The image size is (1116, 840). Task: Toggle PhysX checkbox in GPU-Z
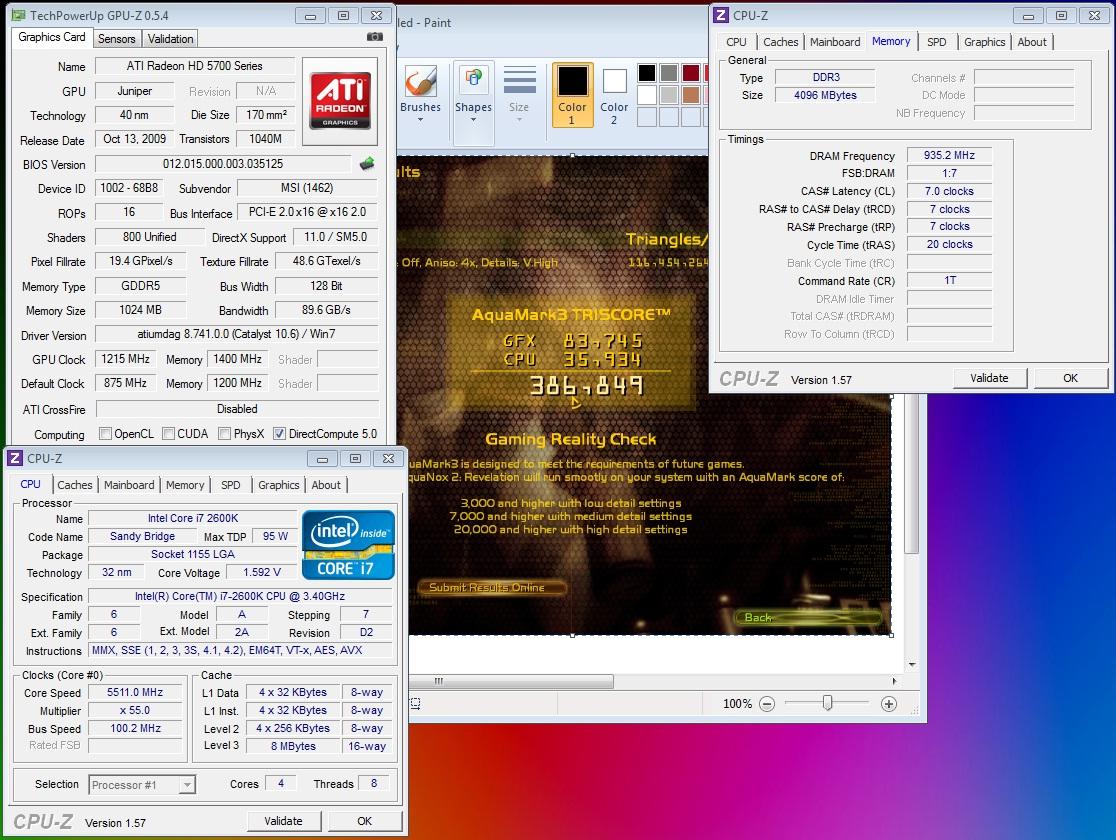tap(224, 434)
